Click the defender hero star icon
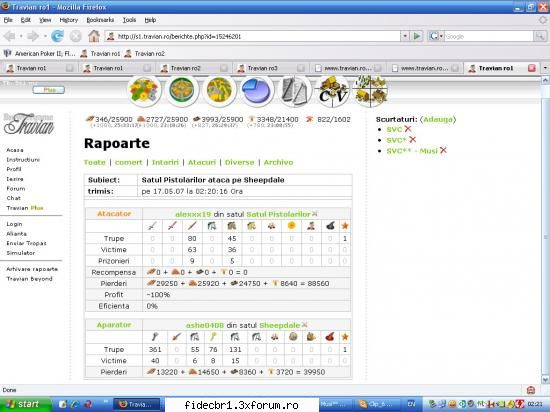 [345, 337]
